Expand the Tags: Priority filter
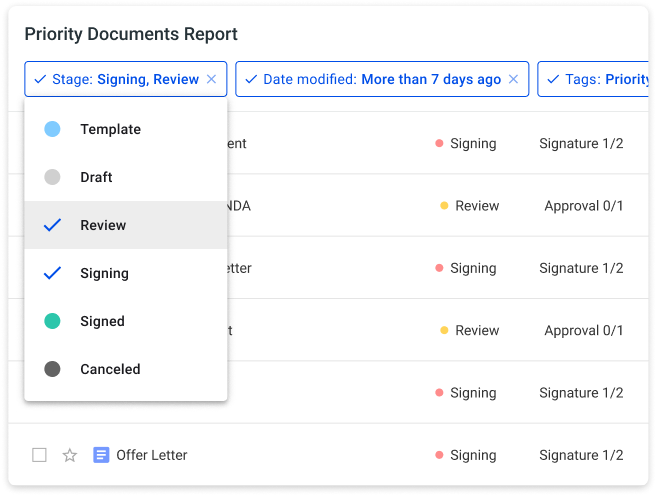Screen dimensions: 657x496 593,79
